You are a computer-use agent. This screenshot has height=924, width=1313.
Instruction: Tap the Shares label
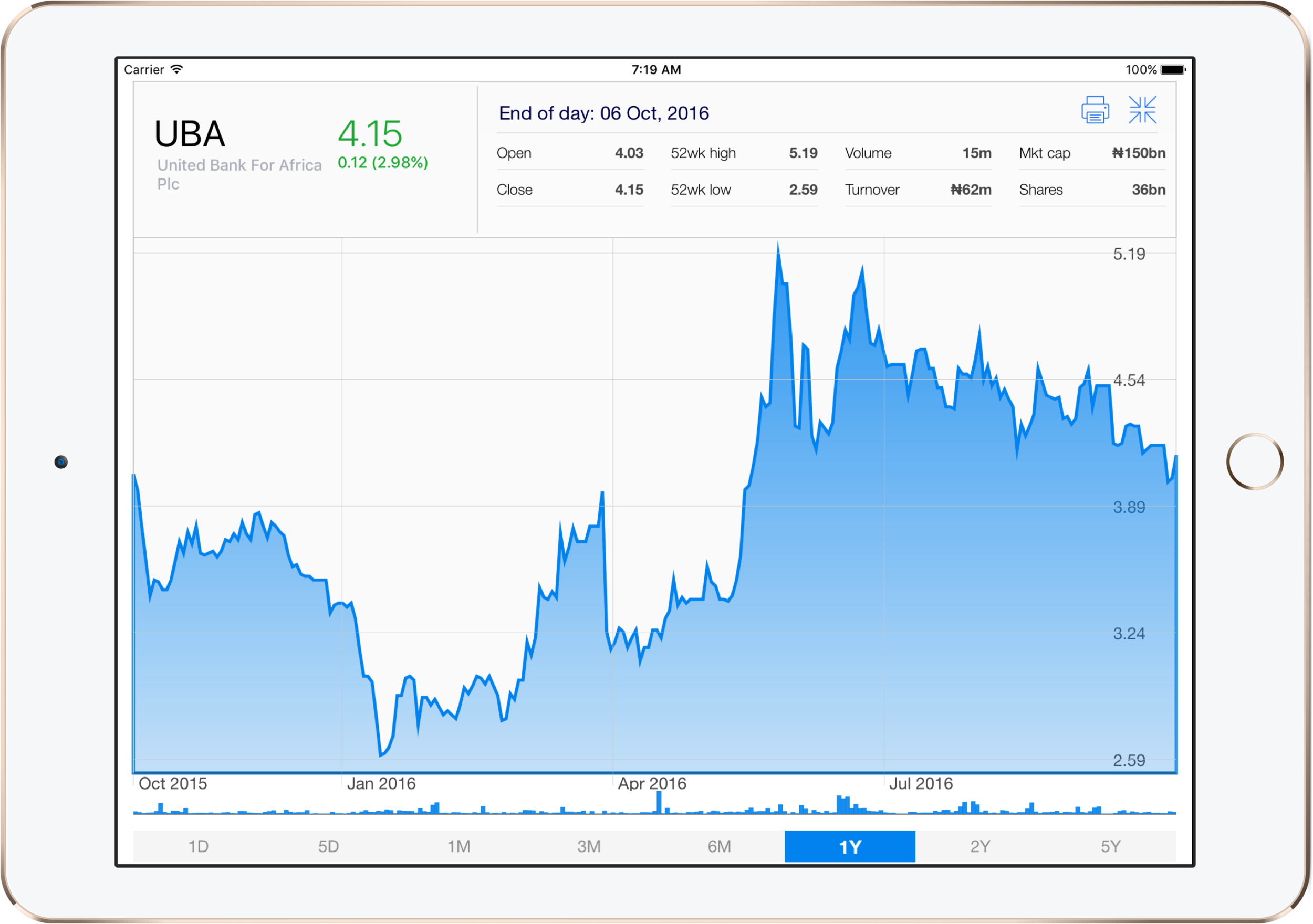(1041, 190)
